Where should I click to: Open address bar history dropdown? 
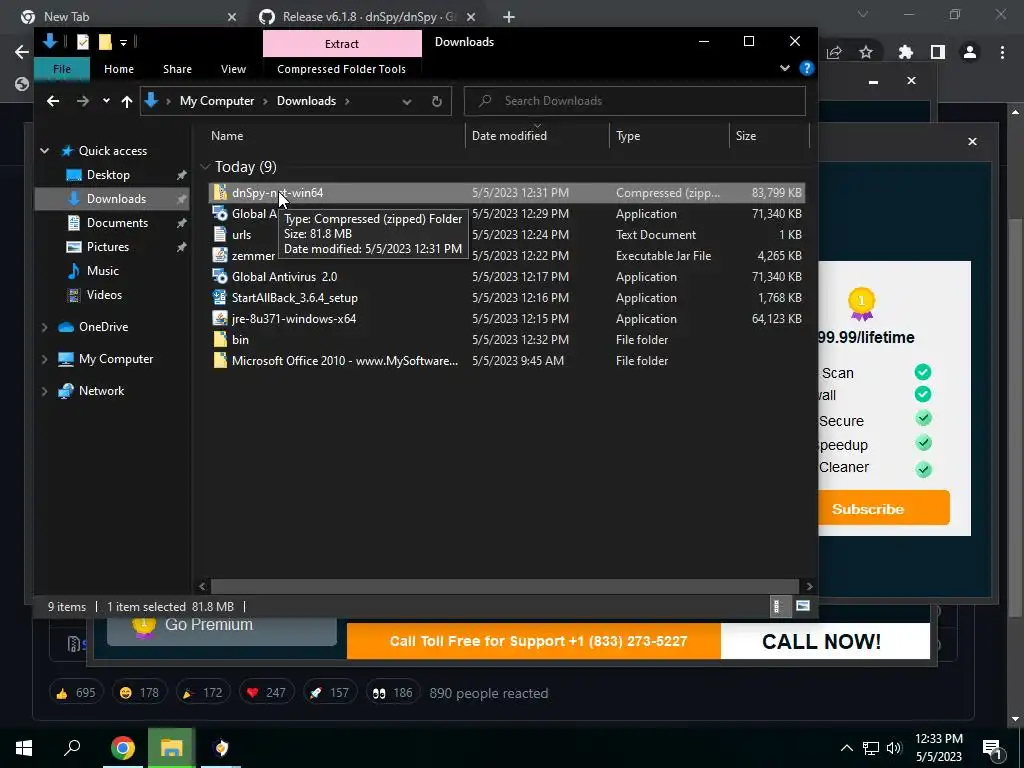(407, 101)
